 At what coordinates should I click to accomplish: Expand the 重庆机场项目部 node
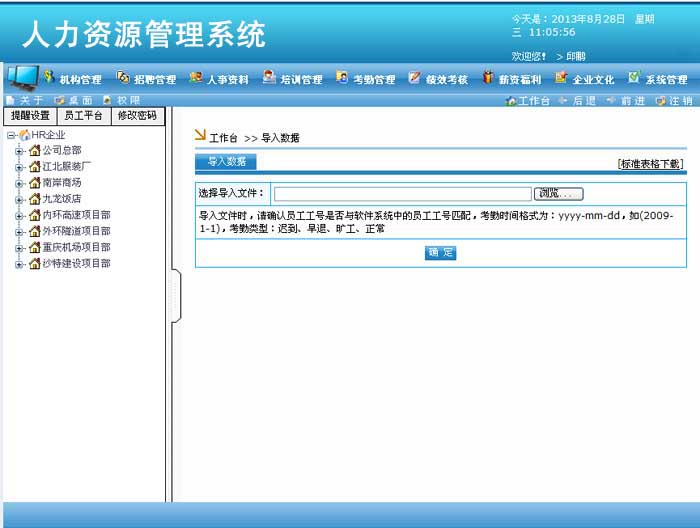[x=19, y=248]
